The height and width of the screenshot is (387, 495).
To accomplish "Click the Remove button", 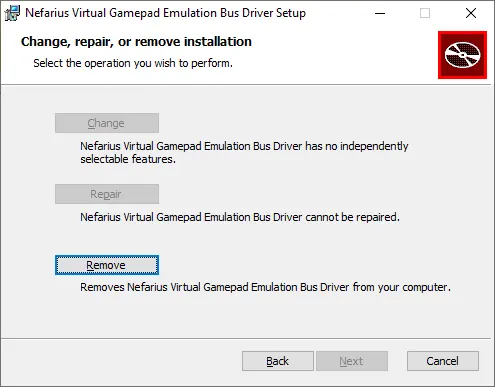I will pos(107,265).
